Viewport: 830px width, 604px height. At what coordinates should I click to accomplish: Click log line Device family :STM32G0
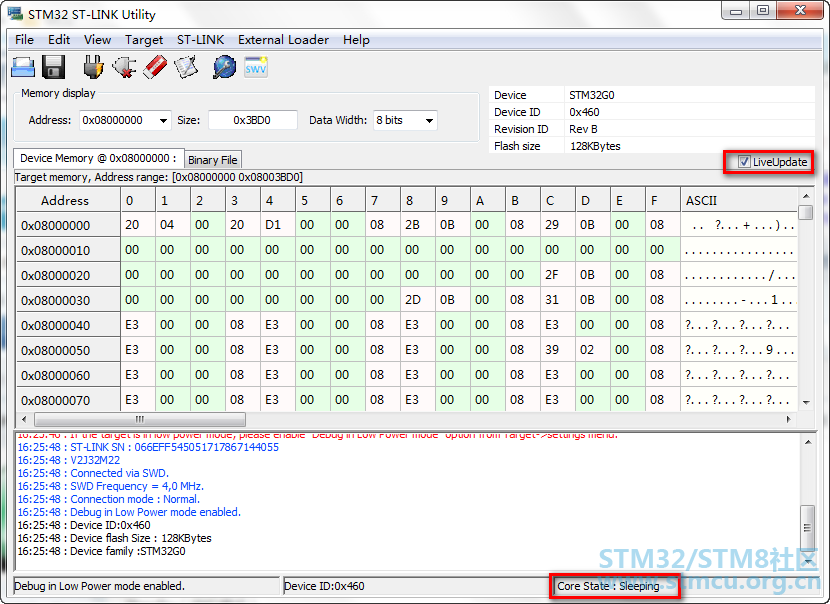(x=101, y=551)
